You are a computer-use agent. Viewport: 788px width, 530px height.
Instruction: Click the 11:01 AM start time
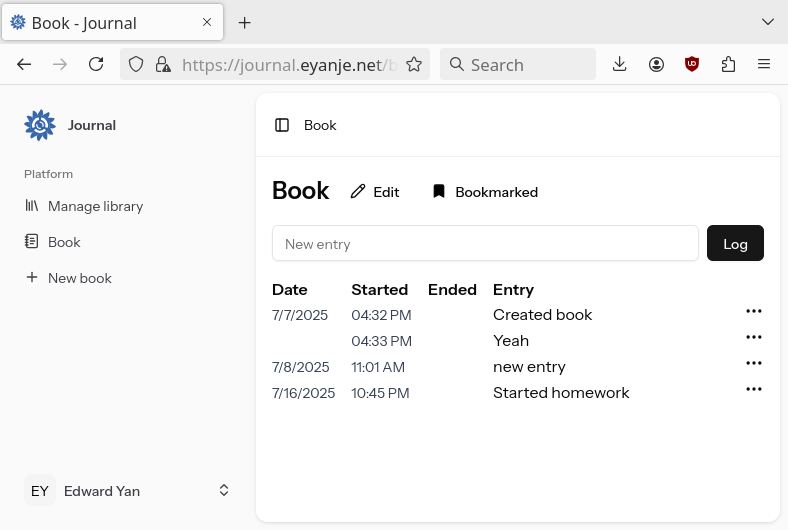point(378,367)
